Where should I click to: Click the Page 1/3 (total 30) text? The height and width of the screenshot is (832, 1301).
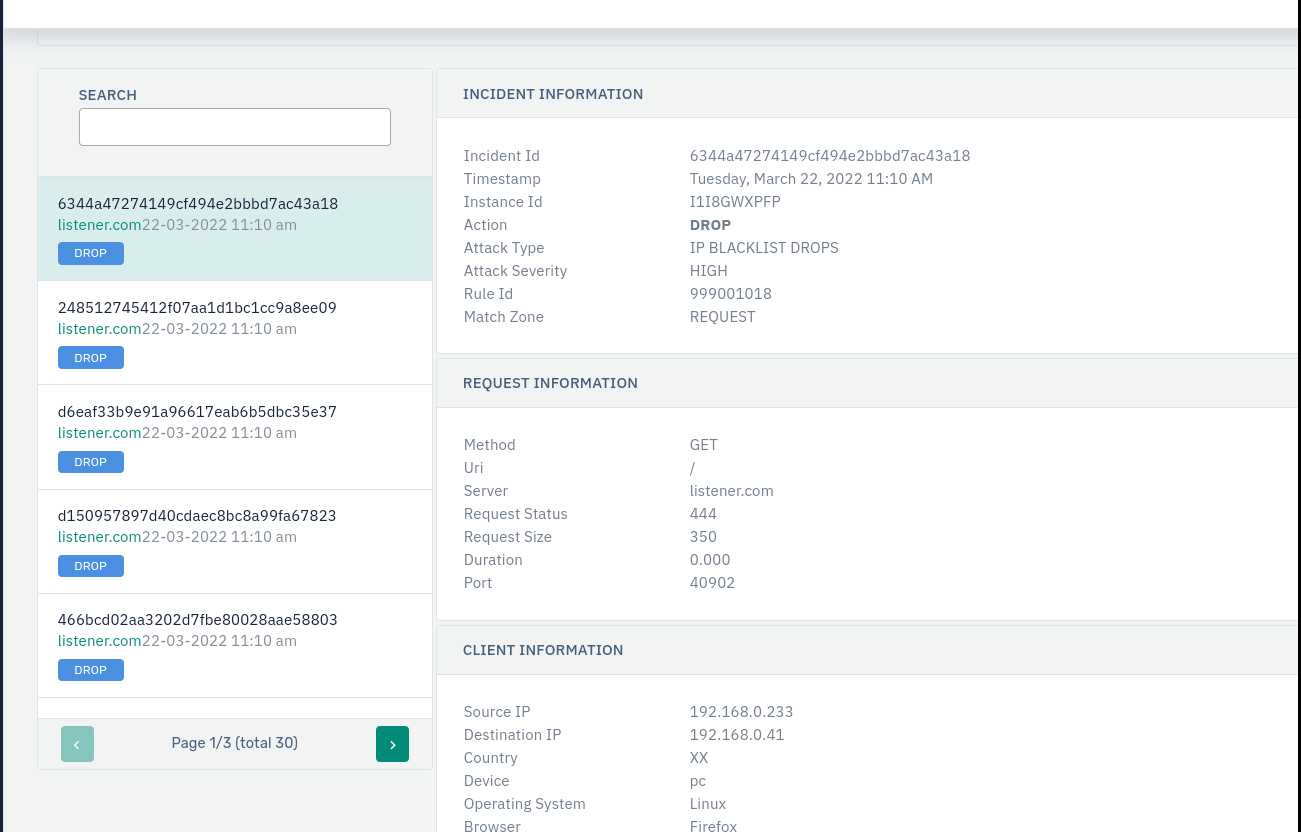point(235,743)
